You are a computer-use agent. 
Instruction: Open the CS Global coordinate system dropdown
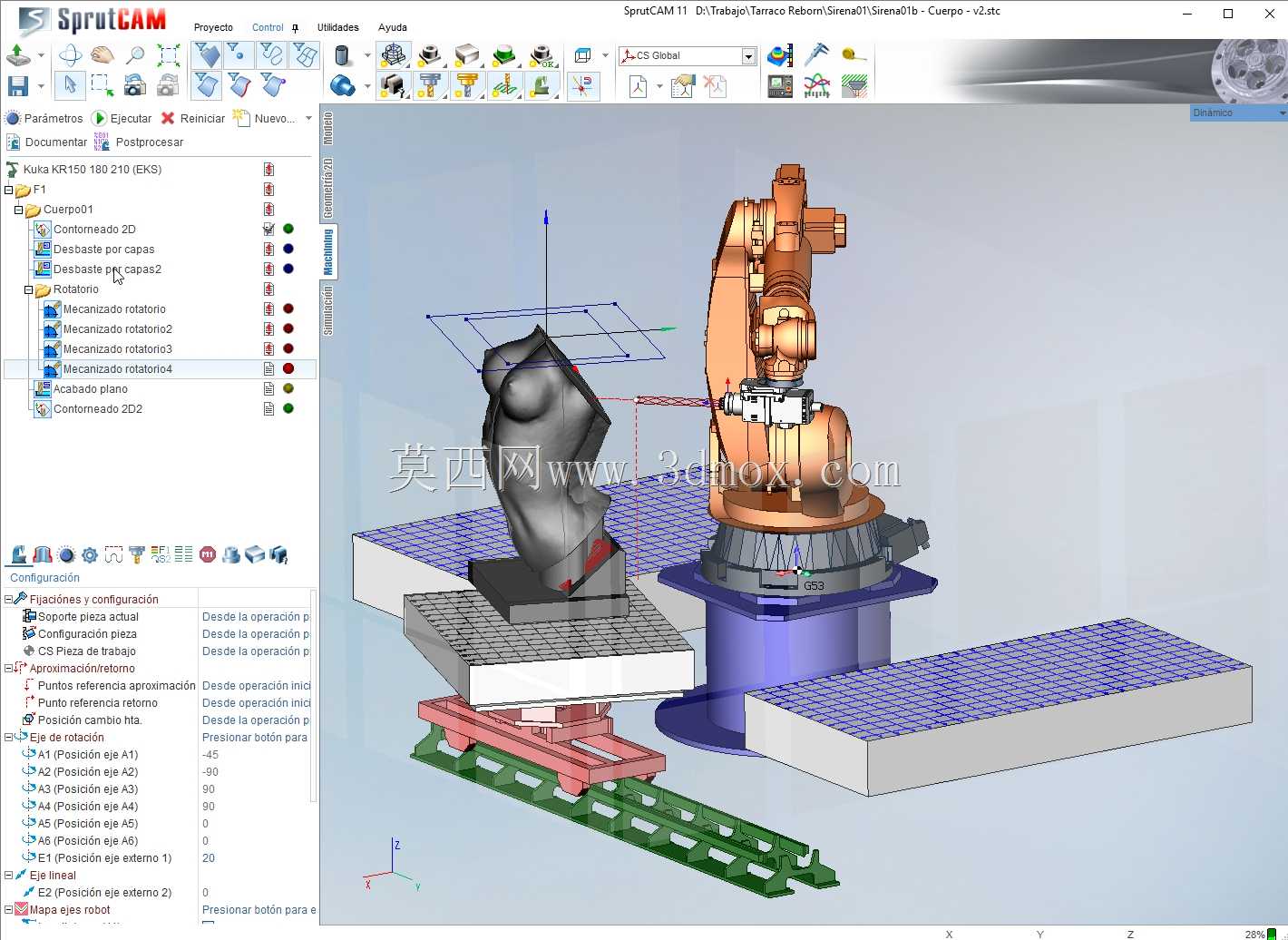[x=749, y=56]
